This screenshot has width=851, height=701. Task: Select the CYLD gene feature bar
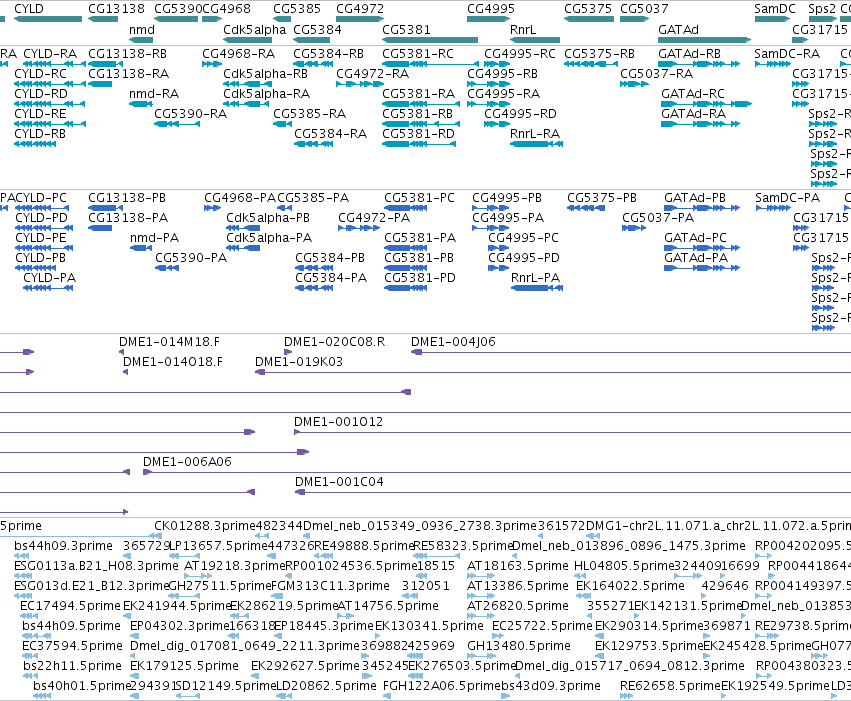coord(48,19)
